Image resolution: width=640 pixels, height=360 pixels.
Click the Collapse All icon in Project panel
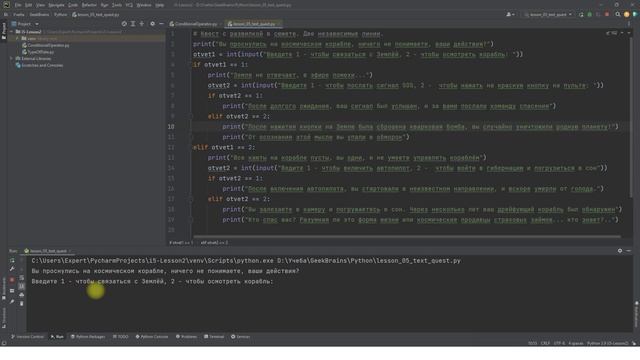click(142, 24)
